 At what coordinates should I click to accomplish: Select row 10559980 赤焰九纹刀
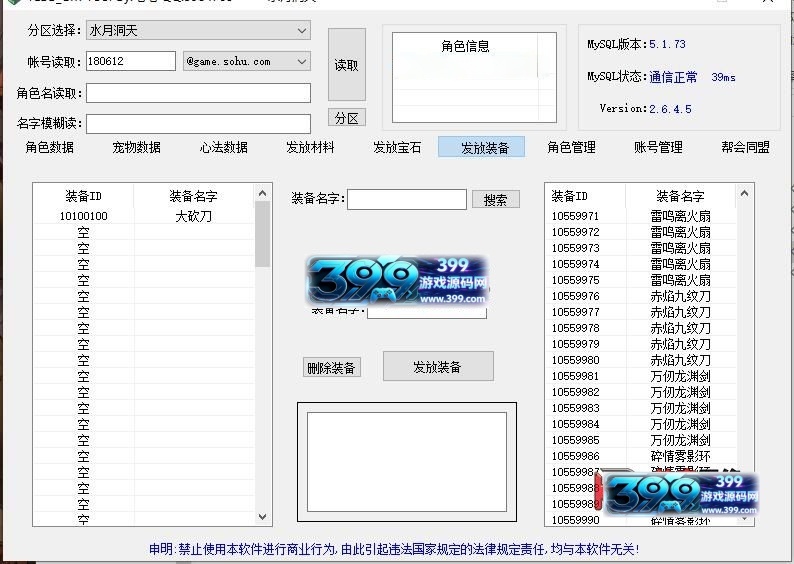(x=641, y=360)
